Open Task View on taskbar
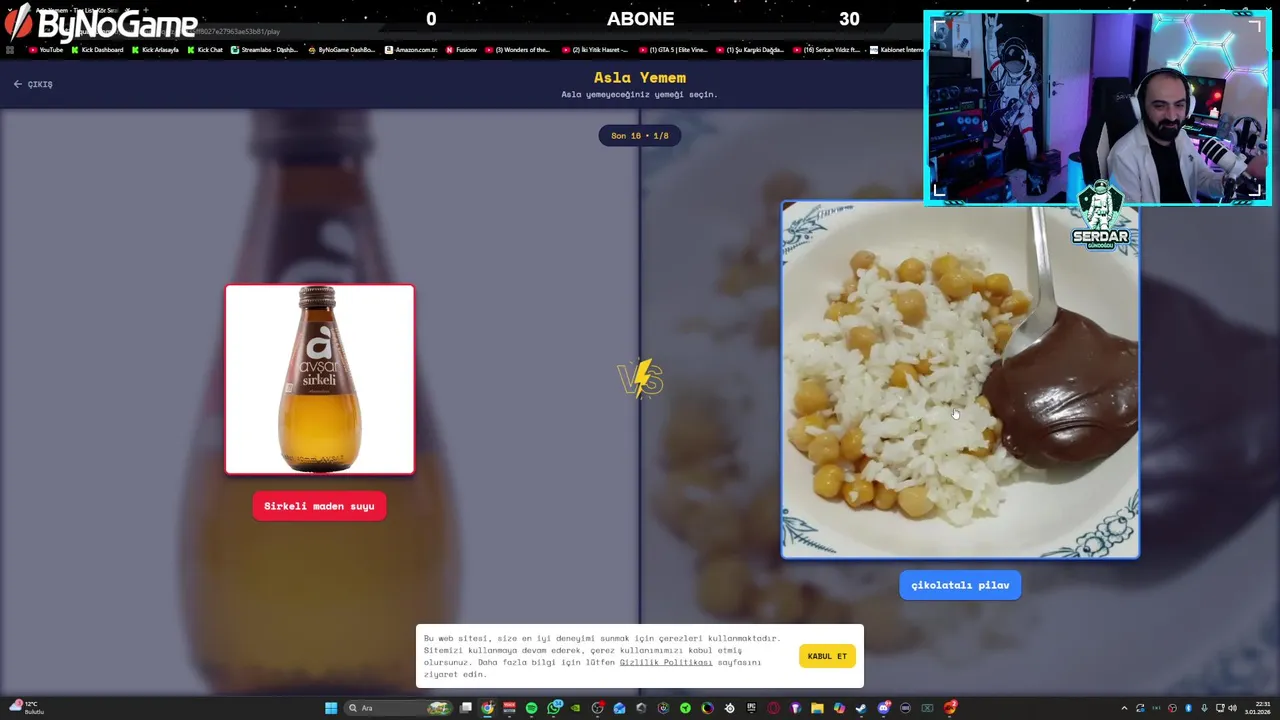Screen dimensions: 1280x720 [465, 708]
